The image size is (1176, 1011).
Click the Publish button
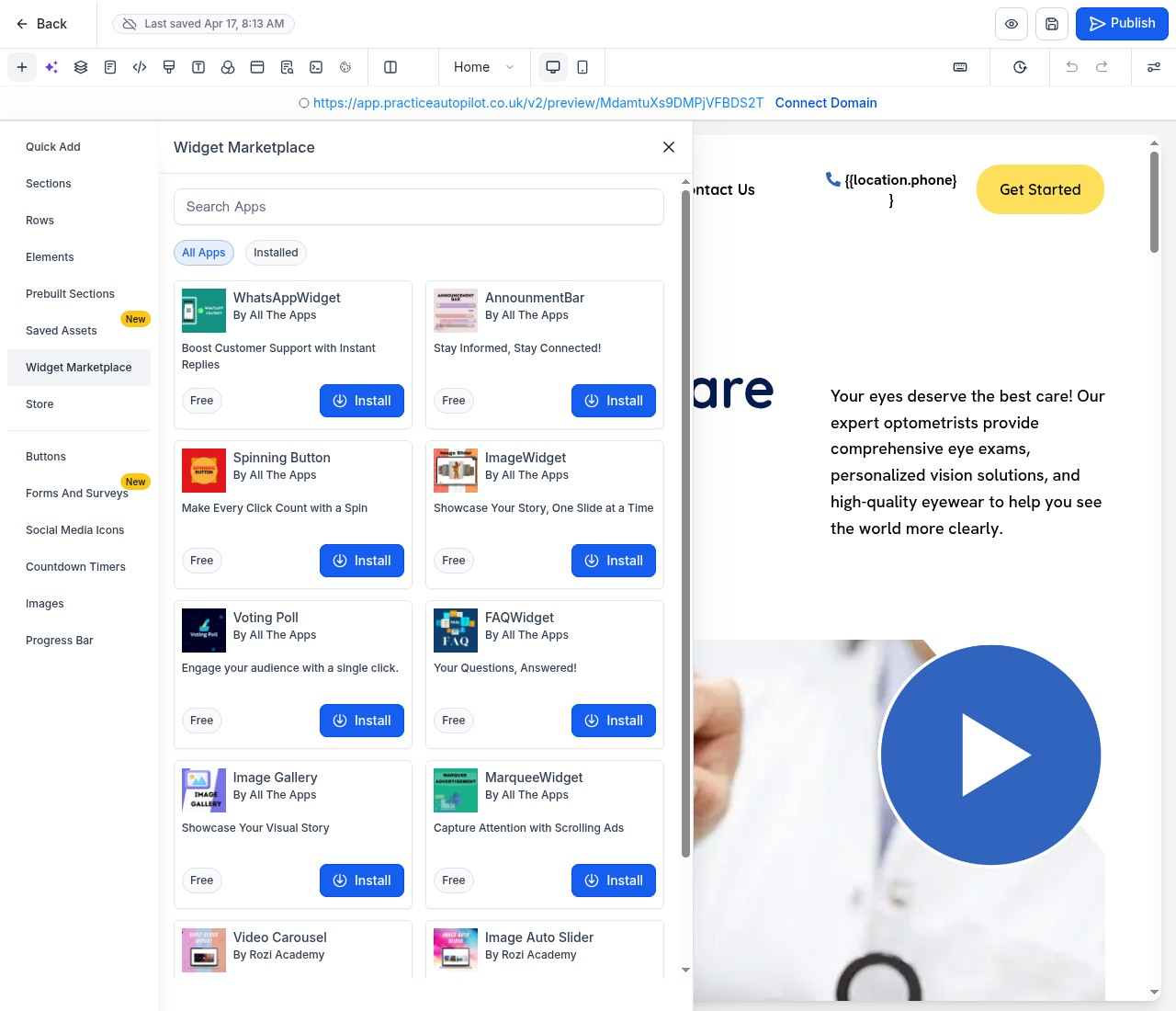coord(1122,24)
